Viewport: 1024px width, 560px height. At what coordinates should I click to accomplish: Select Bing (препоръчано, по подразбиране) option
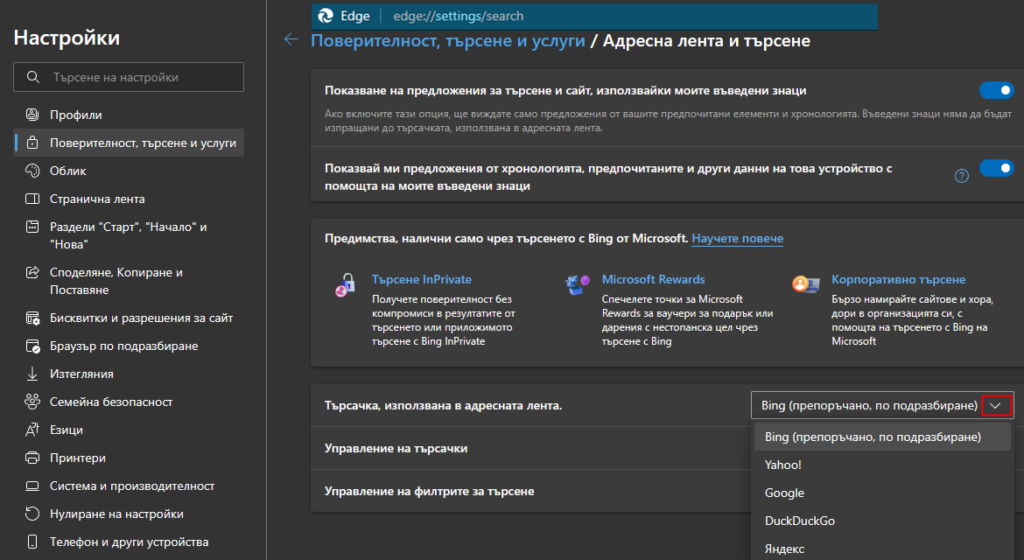(882, 437)
